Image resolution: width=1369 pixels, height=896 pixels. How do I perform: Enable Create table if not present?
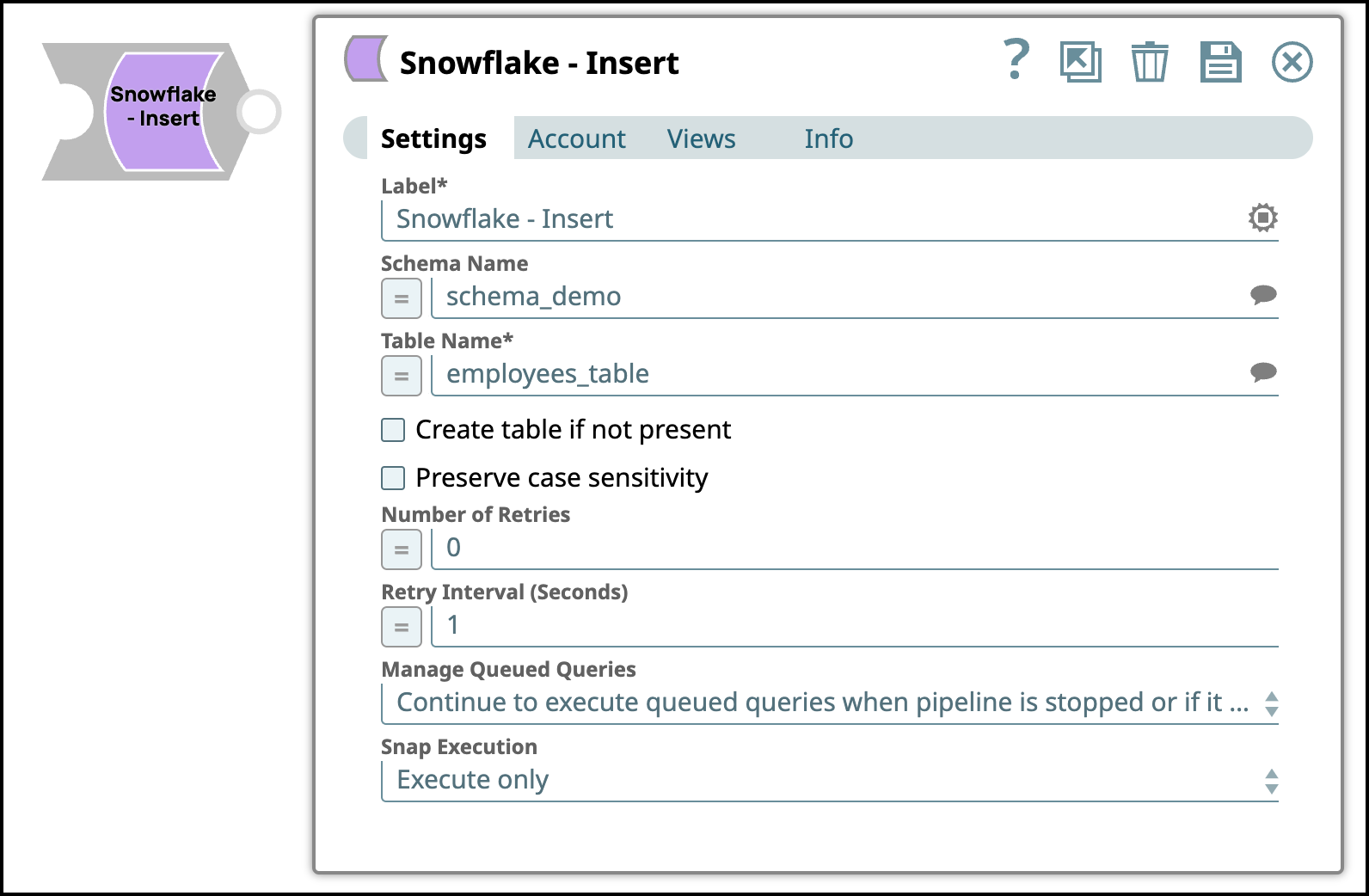pos(392,429)
